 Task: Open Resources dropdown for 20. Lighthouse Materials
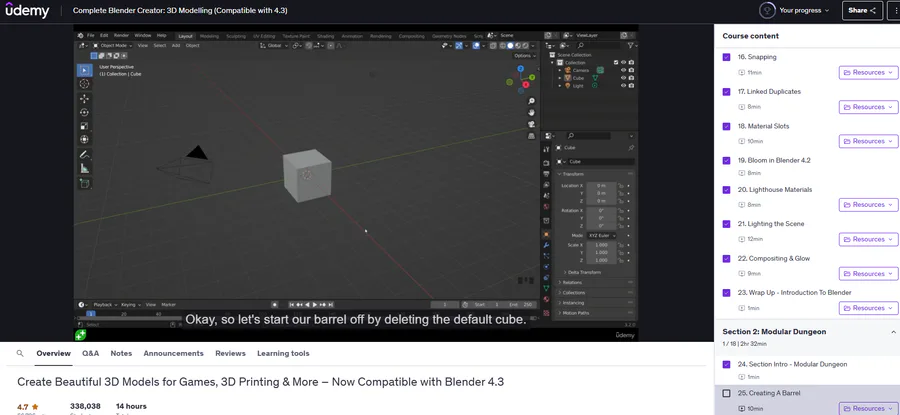point(869,205)
